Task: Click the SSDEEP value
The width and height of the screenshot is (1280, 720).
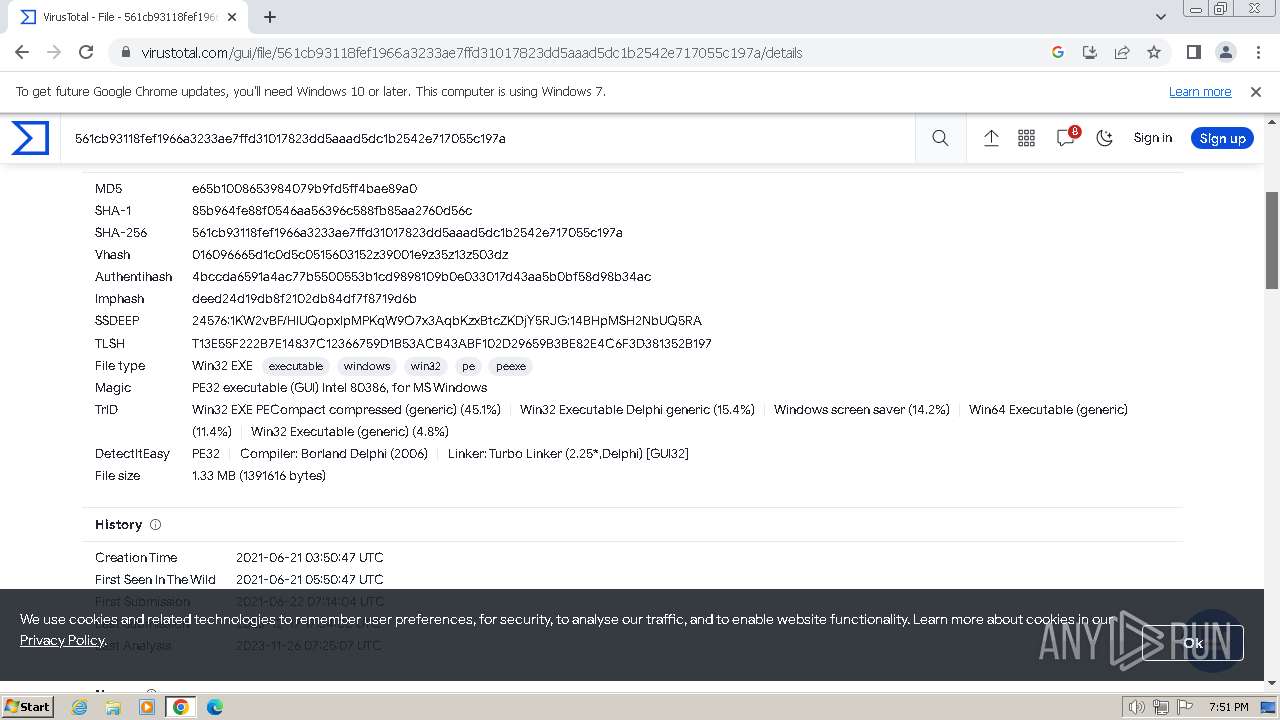Action: [447, 320]
